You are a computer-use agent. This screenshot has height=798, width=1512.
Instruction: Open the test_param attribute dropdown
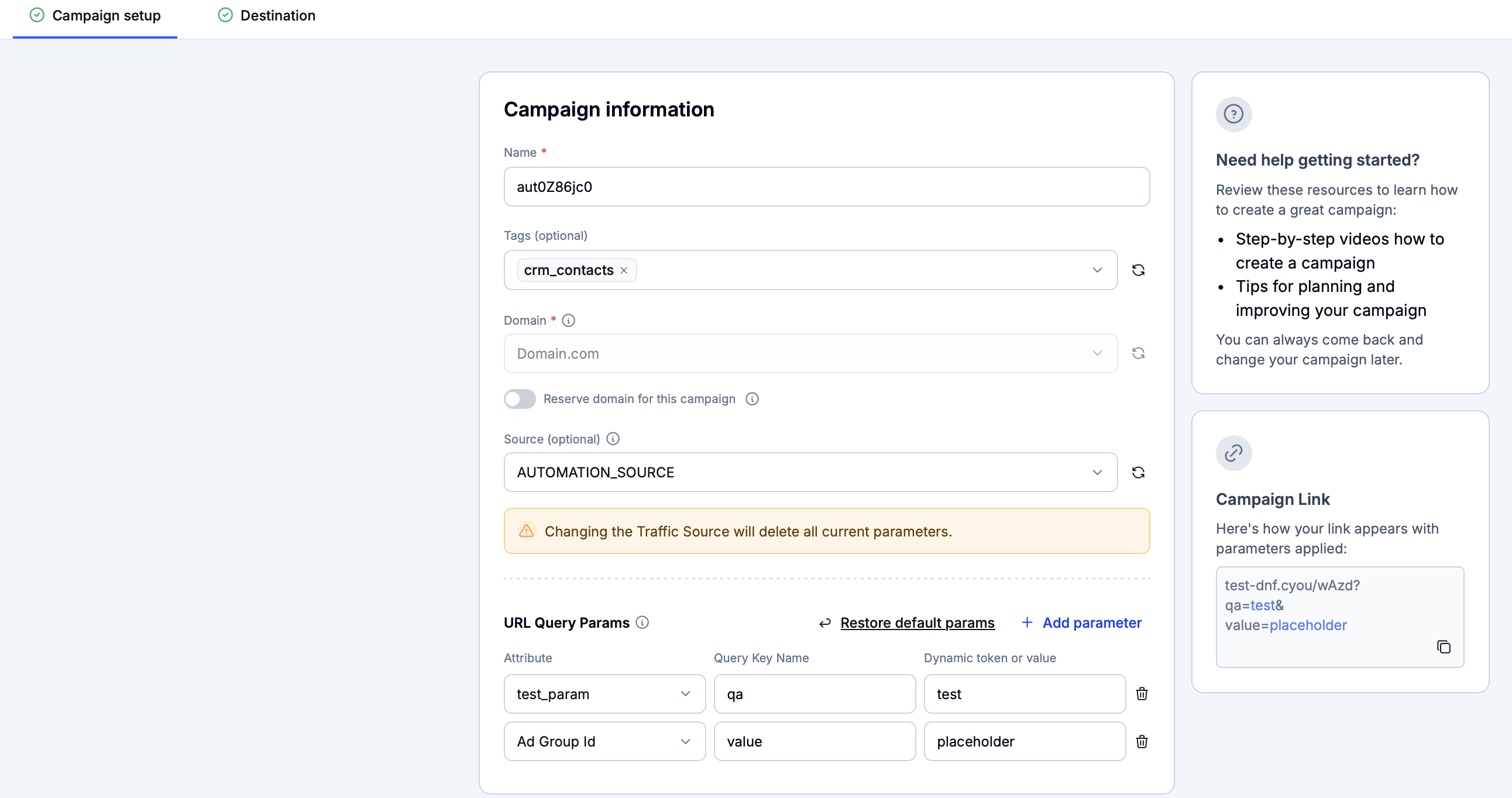pyautogui.click(x=604, y=694)
